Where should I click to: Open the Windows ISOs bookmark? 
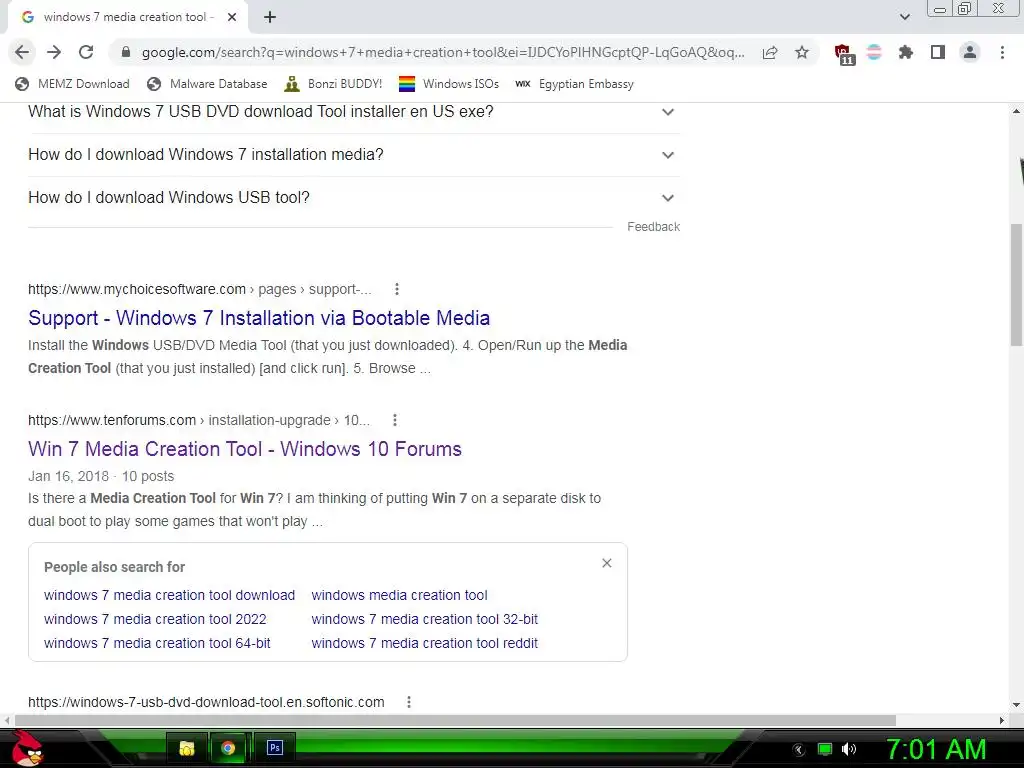pos(449,84)
